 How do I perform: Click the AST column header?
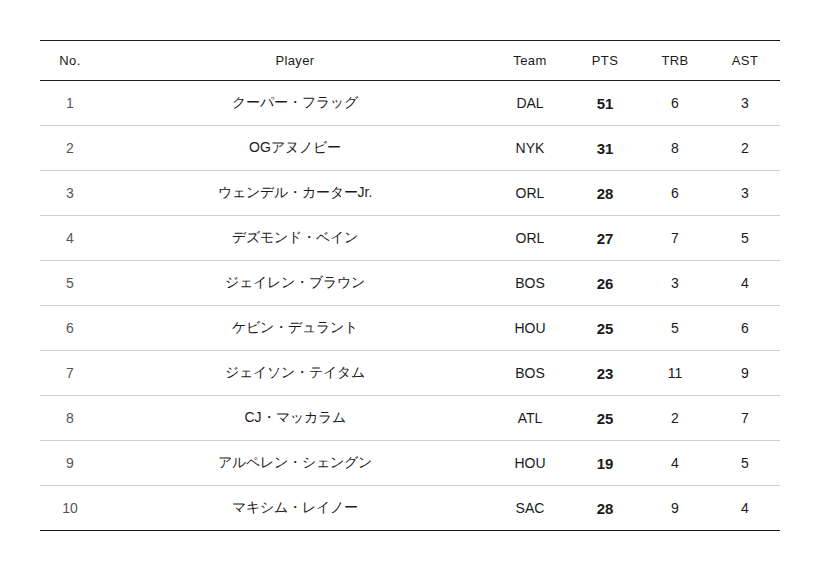745,60
